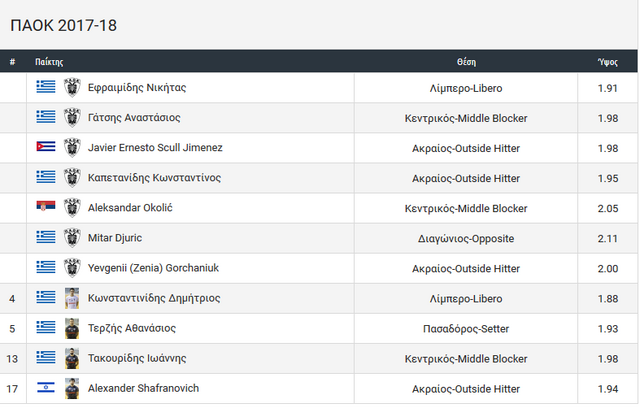Click the PAOK crest beside Καπετανίδης Κωνσταντίνος

(x=72, y=178)
